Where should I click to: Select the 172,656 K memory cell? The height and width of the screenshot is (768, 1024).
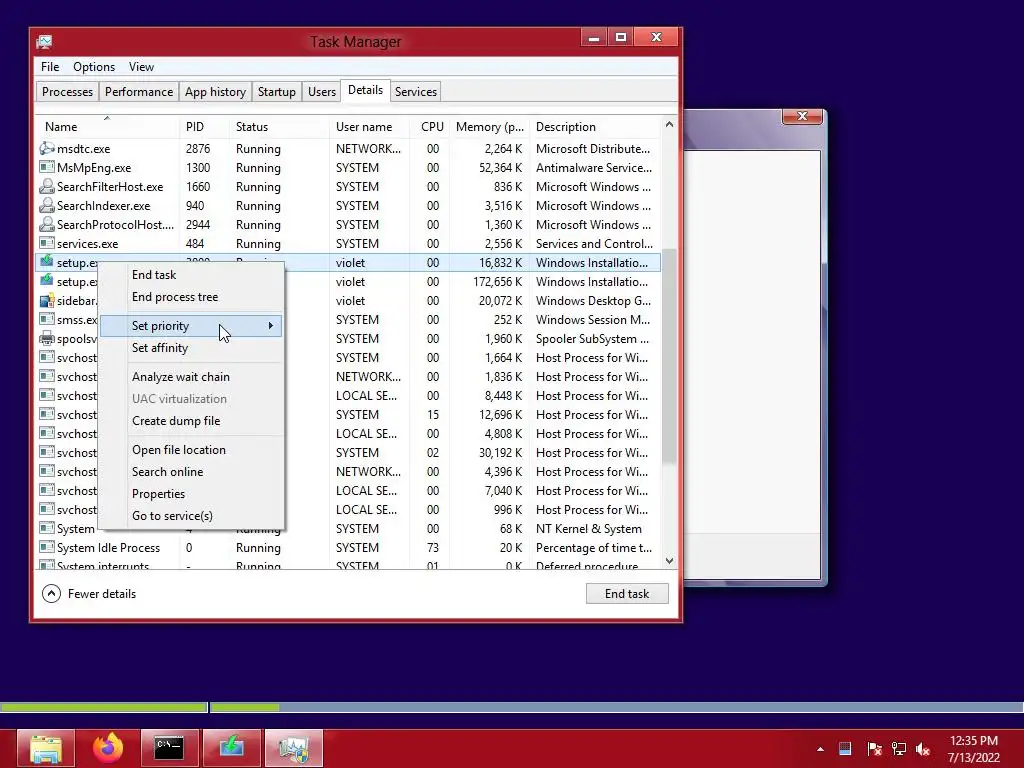point(497,281)
